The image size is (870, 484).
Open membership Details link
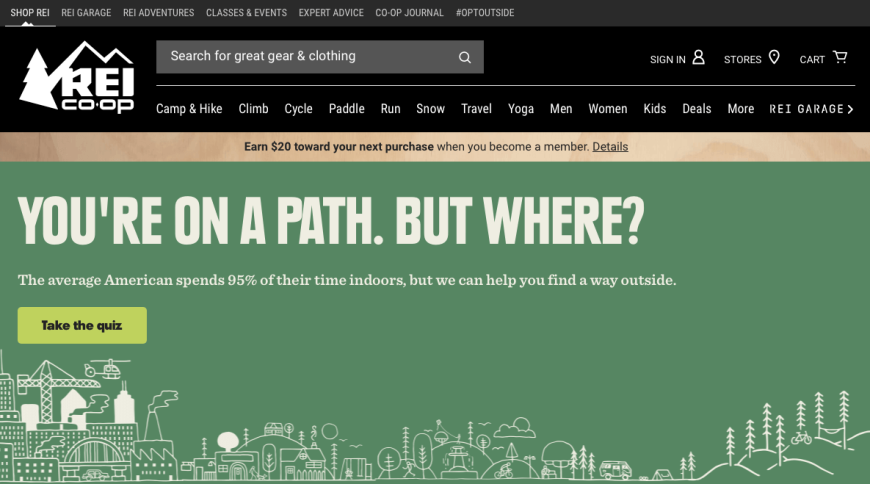tap(610, 147)
